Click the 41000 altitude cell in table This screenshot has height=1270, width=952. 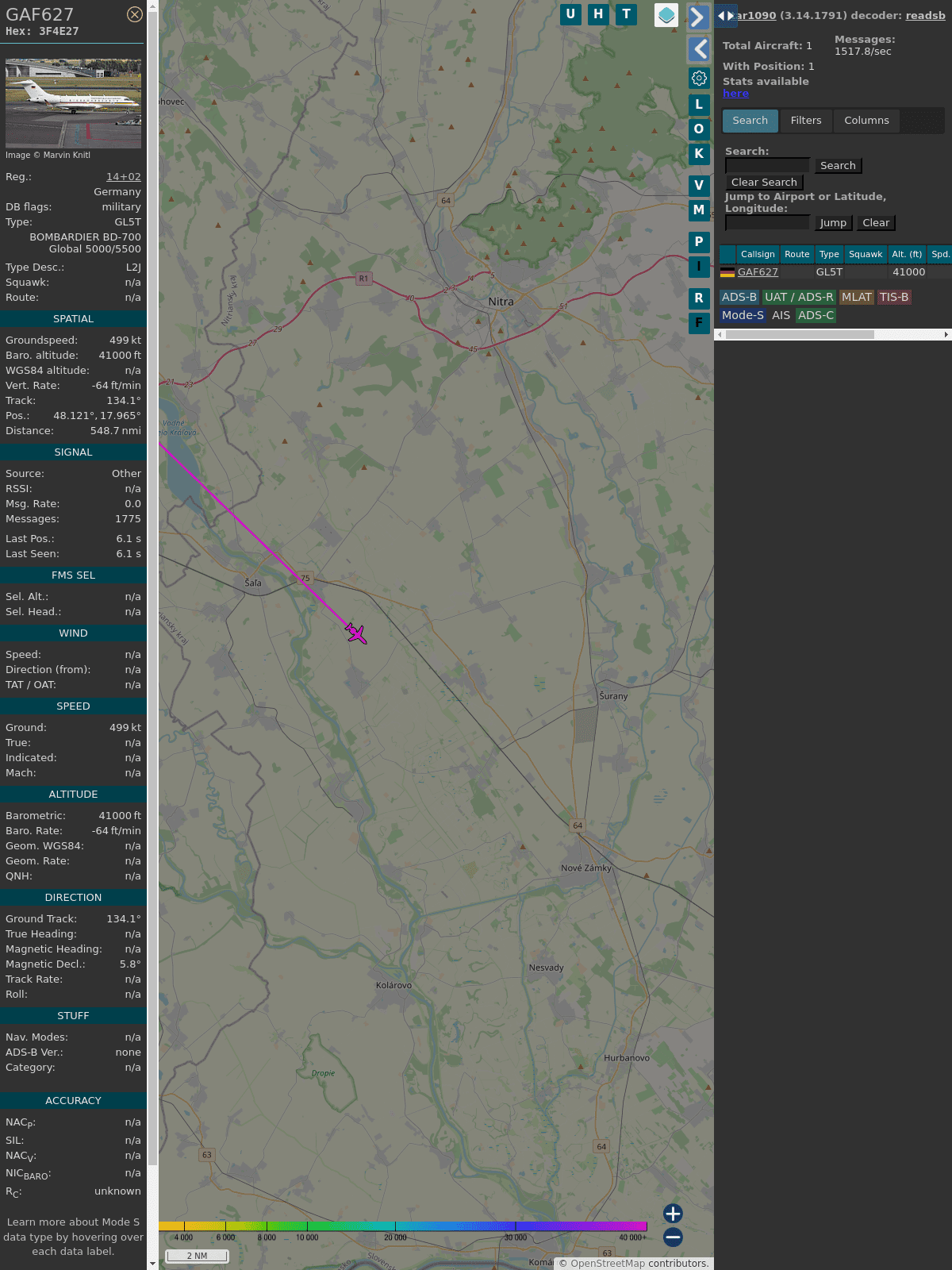[908, 272]
